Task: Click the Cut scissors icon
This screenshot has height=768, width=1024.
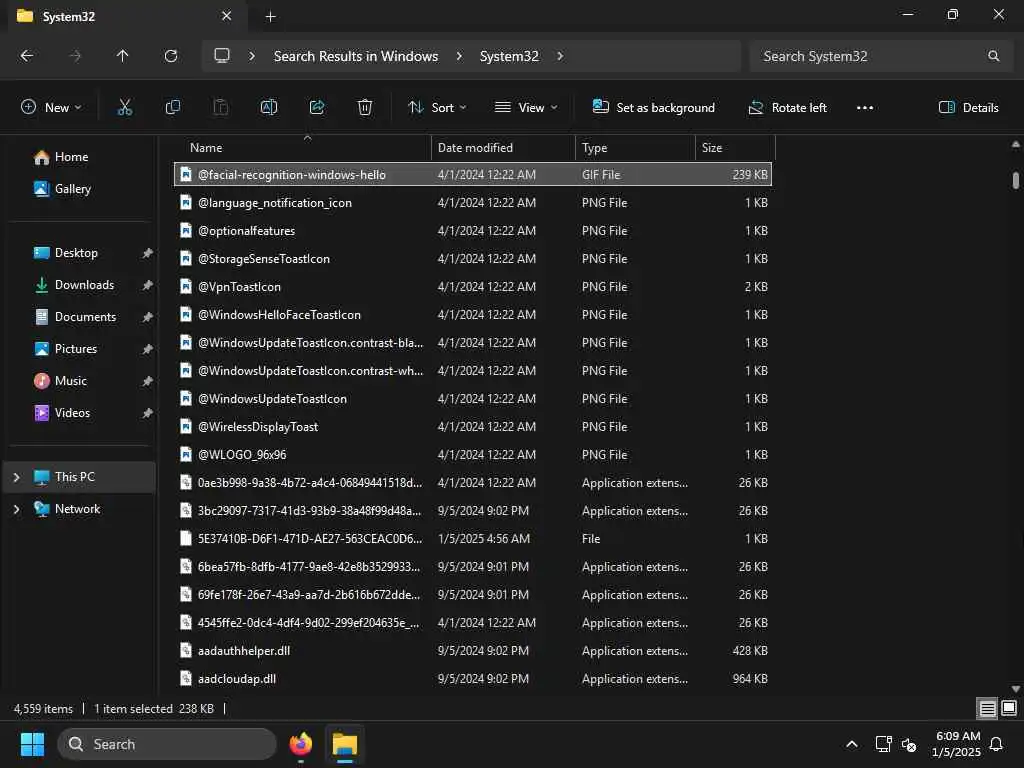Action: tap(124, 108)
